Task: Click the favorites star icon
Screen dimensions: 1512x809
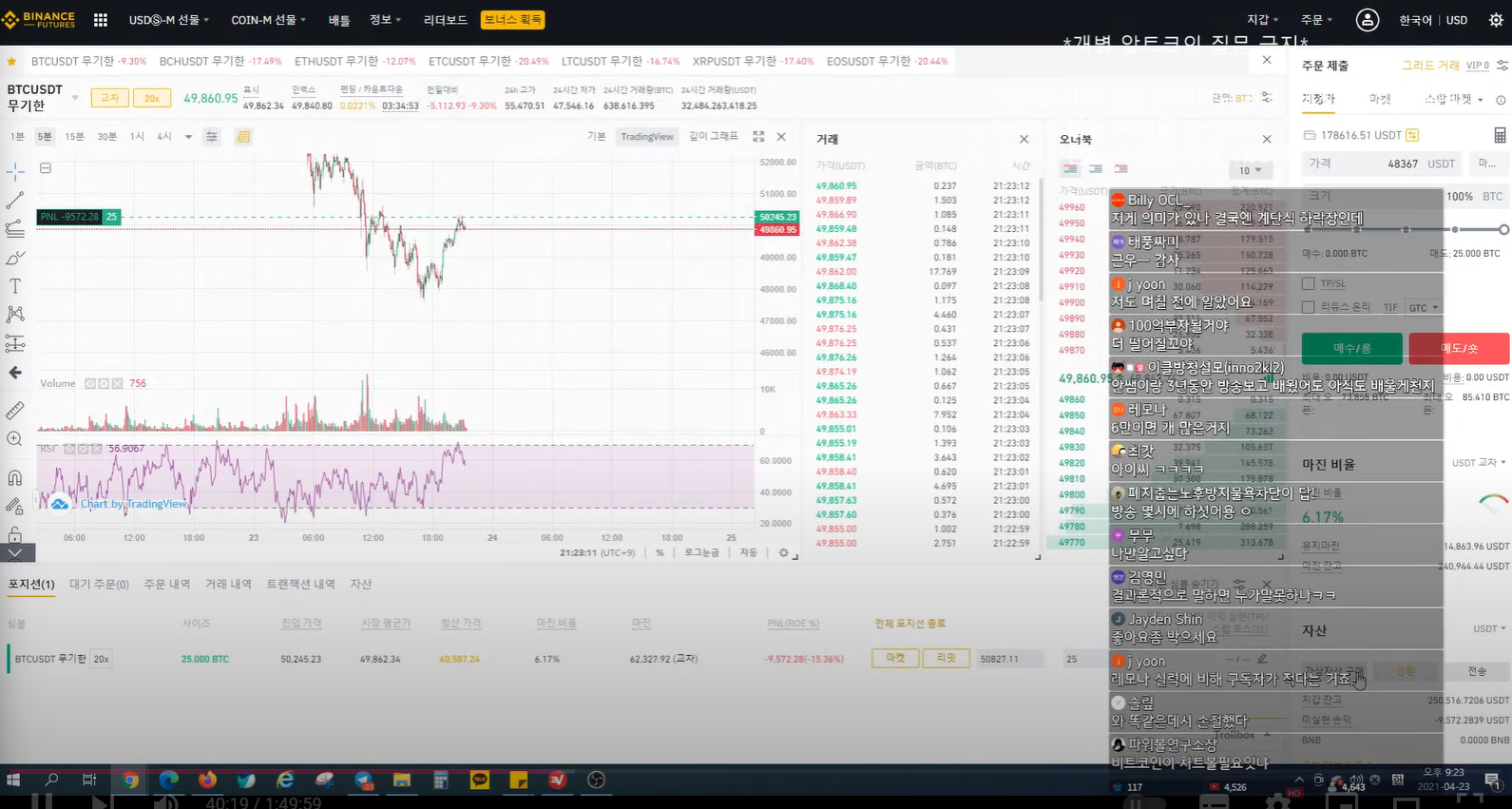Action: pyautogui.click(x=12, y=61)
